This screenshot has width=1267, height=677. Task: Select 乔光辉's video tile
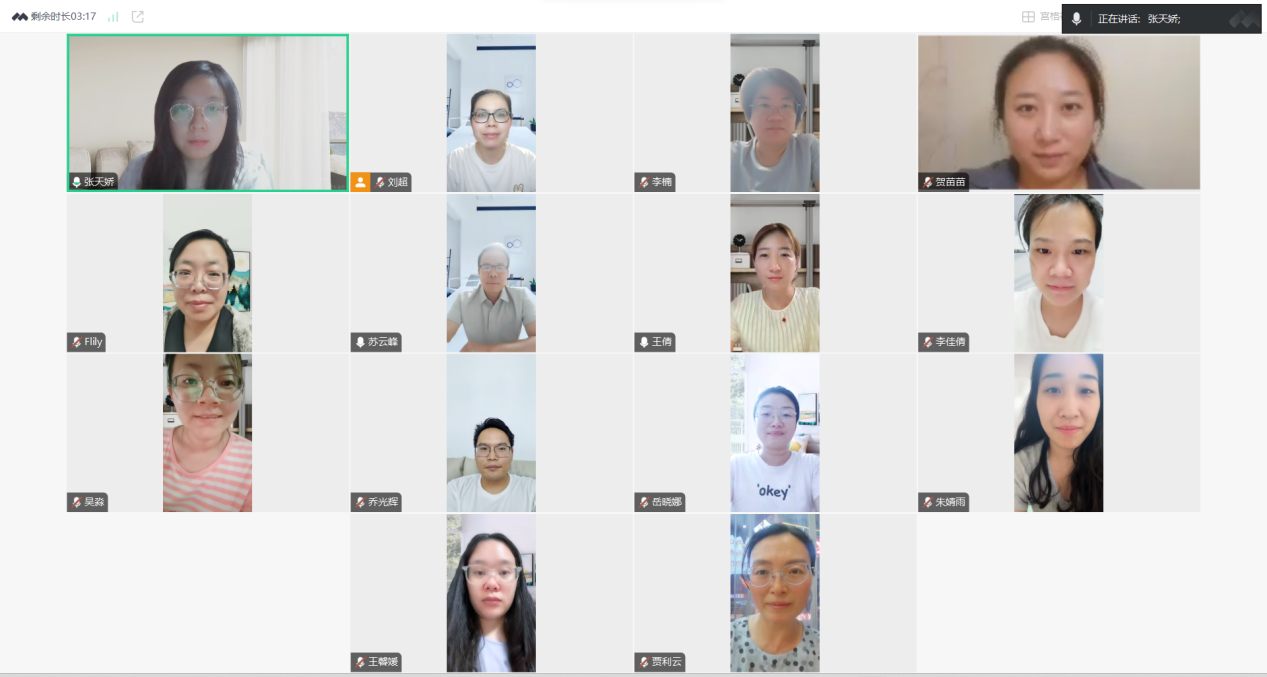pos(491,433)
